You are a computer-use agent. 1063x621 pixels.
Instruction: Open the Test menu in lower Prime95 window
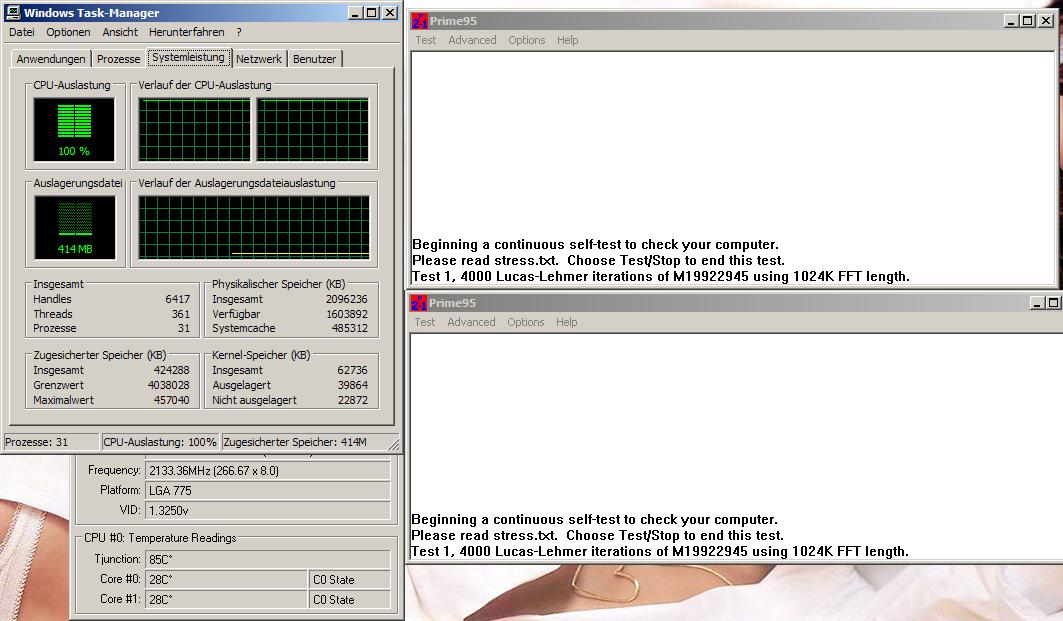(425, 322)
